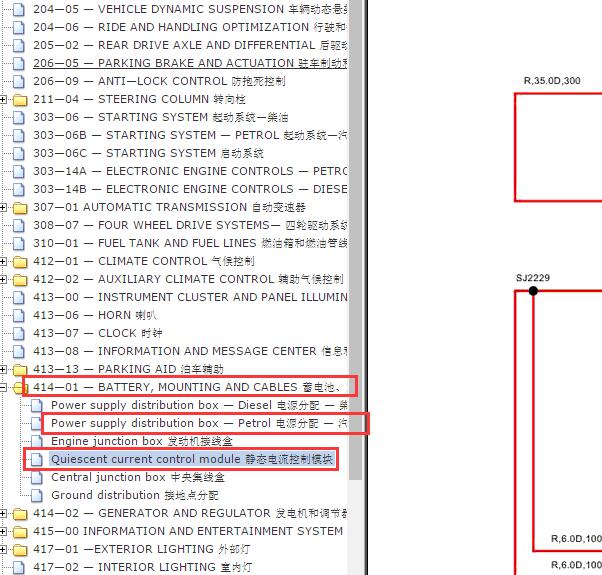Viewport: 602px width, 575px height.
Task: Click the SJ2229 splice junction dot
Action: pos(533,291)
